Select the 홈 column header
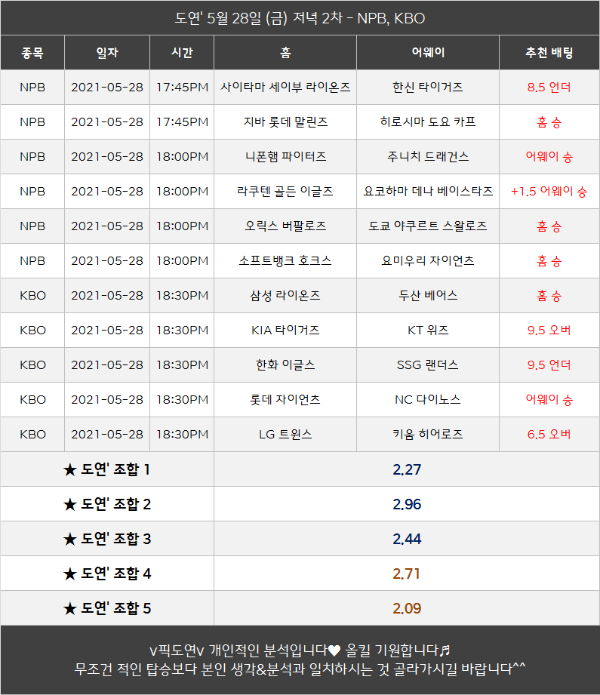The width and height of the screenshot is (600, 695). point(285,53)
